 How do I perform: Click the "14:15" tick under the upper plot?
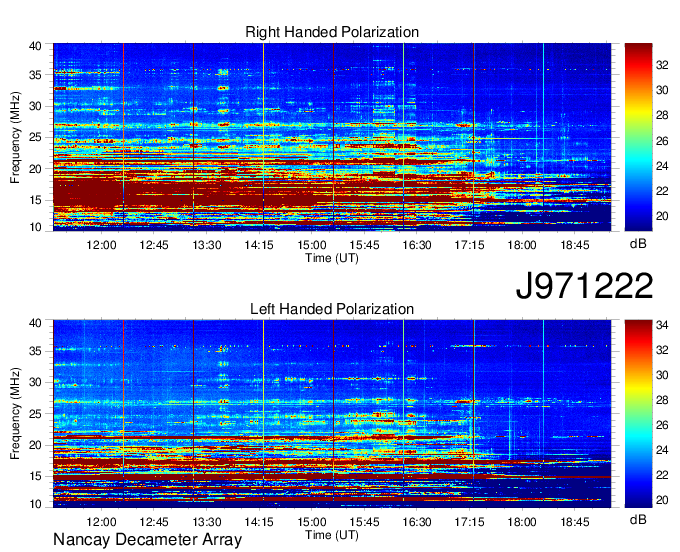point(259,245)
